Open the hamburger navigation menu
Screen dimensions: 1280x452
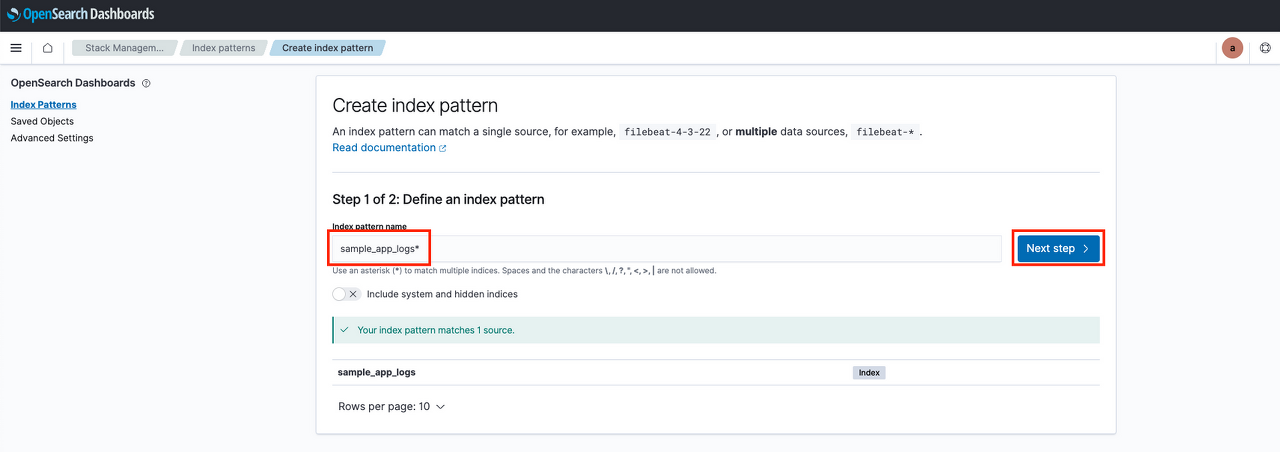click(x=16, y=48)
